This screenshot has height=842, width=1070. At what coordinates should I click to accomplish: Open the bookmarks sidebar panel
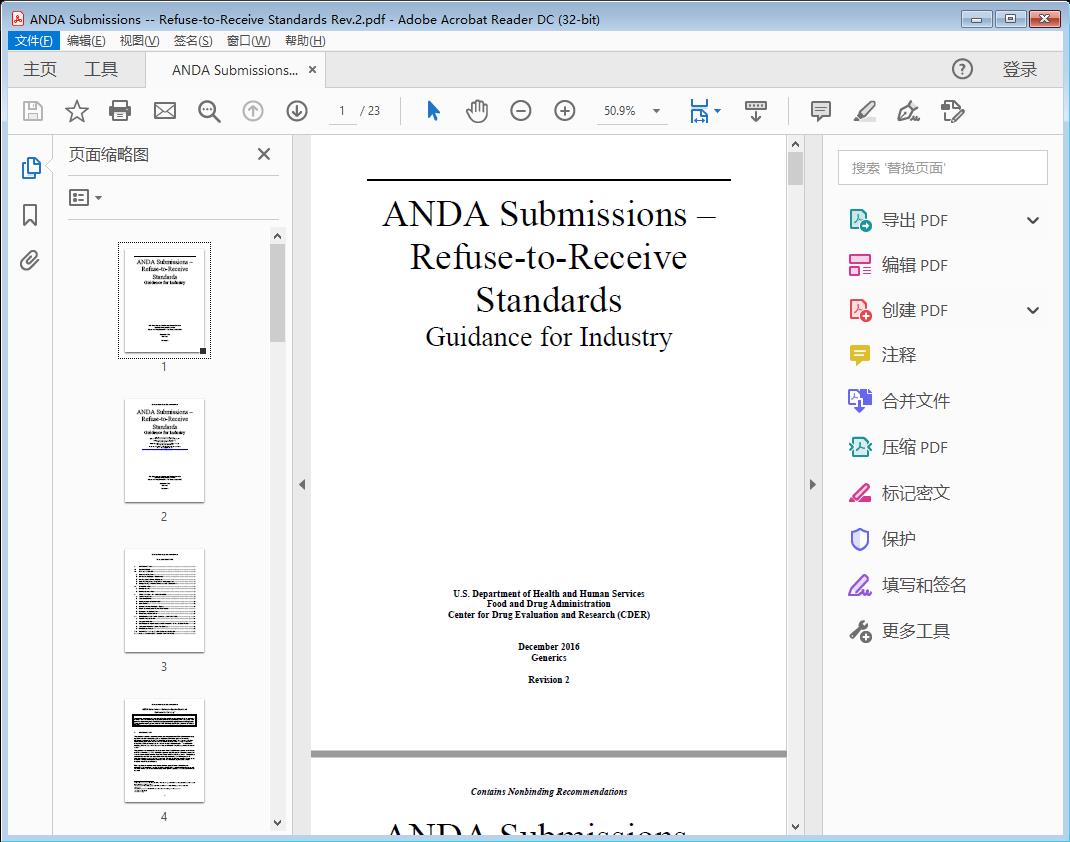coord(29,214)
